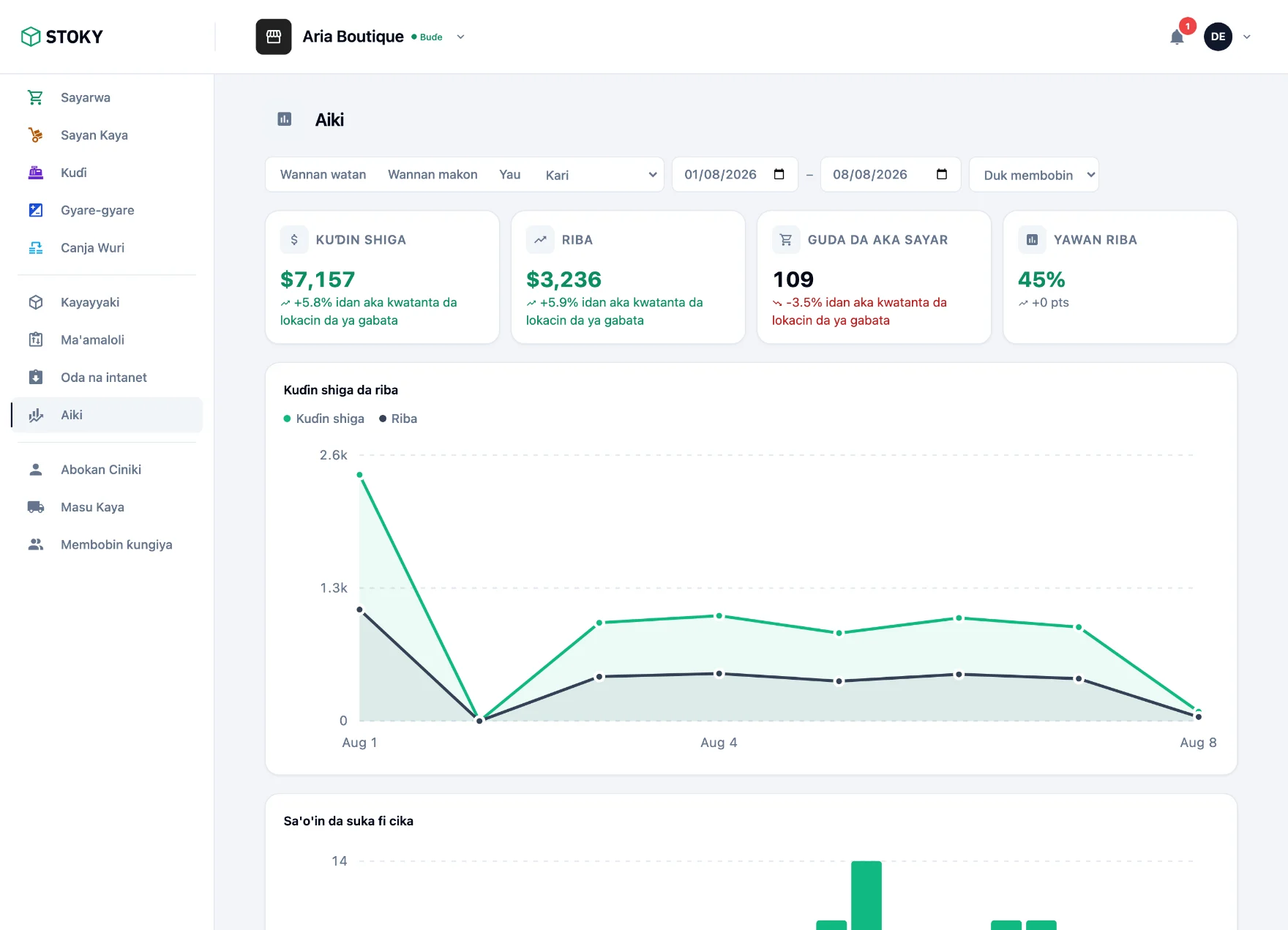Click the Ma'amaloli transactions icon
This screenshot has height=930, width=1288.
[35, 340]
